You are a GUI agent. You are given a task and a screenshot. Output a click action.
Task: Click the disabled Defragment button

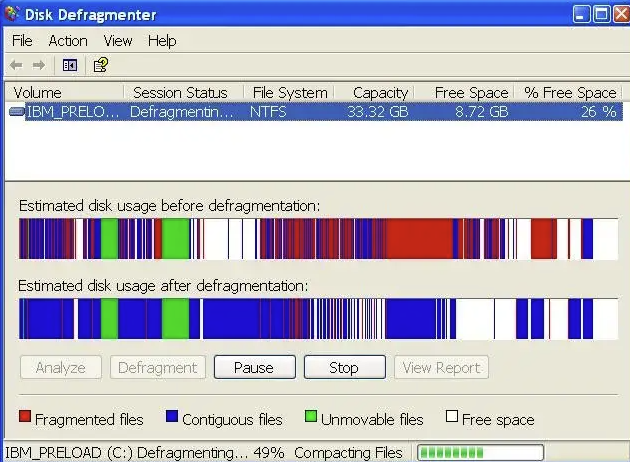[158, 367]
